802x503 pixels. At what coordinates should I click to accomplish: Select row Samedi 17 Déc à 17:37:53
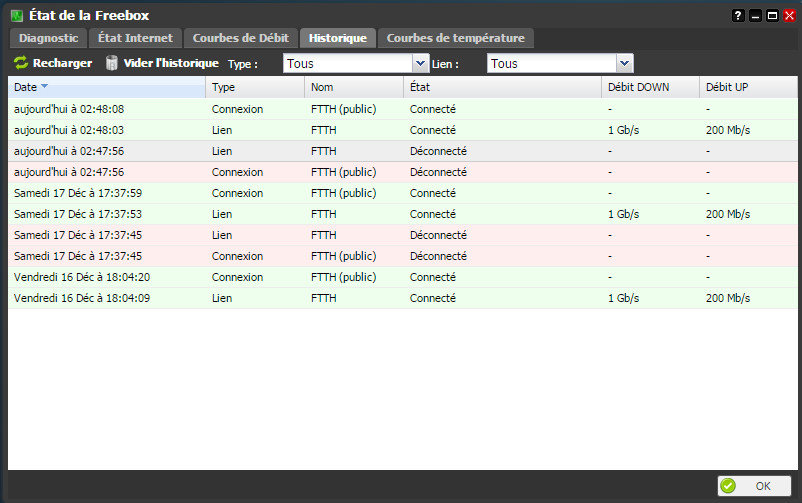pos(403,214)
